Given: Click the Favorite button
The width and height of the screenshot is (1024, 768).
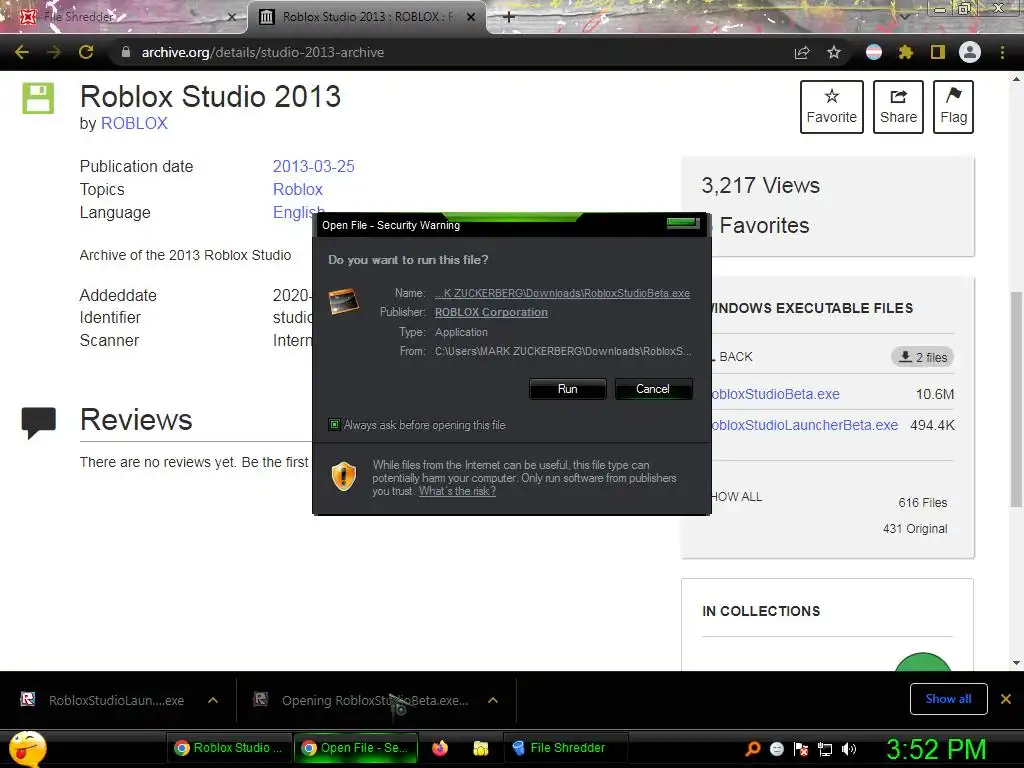Looking at the screenshot, I should click(x=831, y=107).
